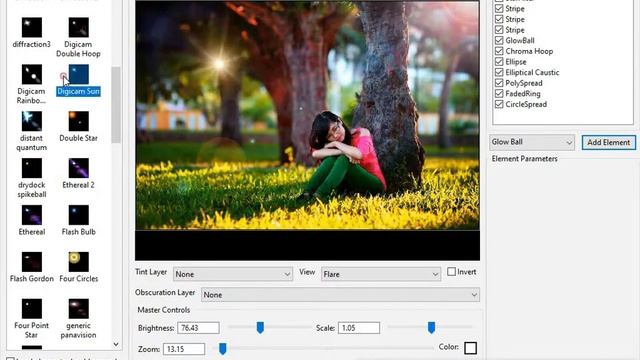Choose the Digicam Double Hoop preset

click(x=78, y=28)
